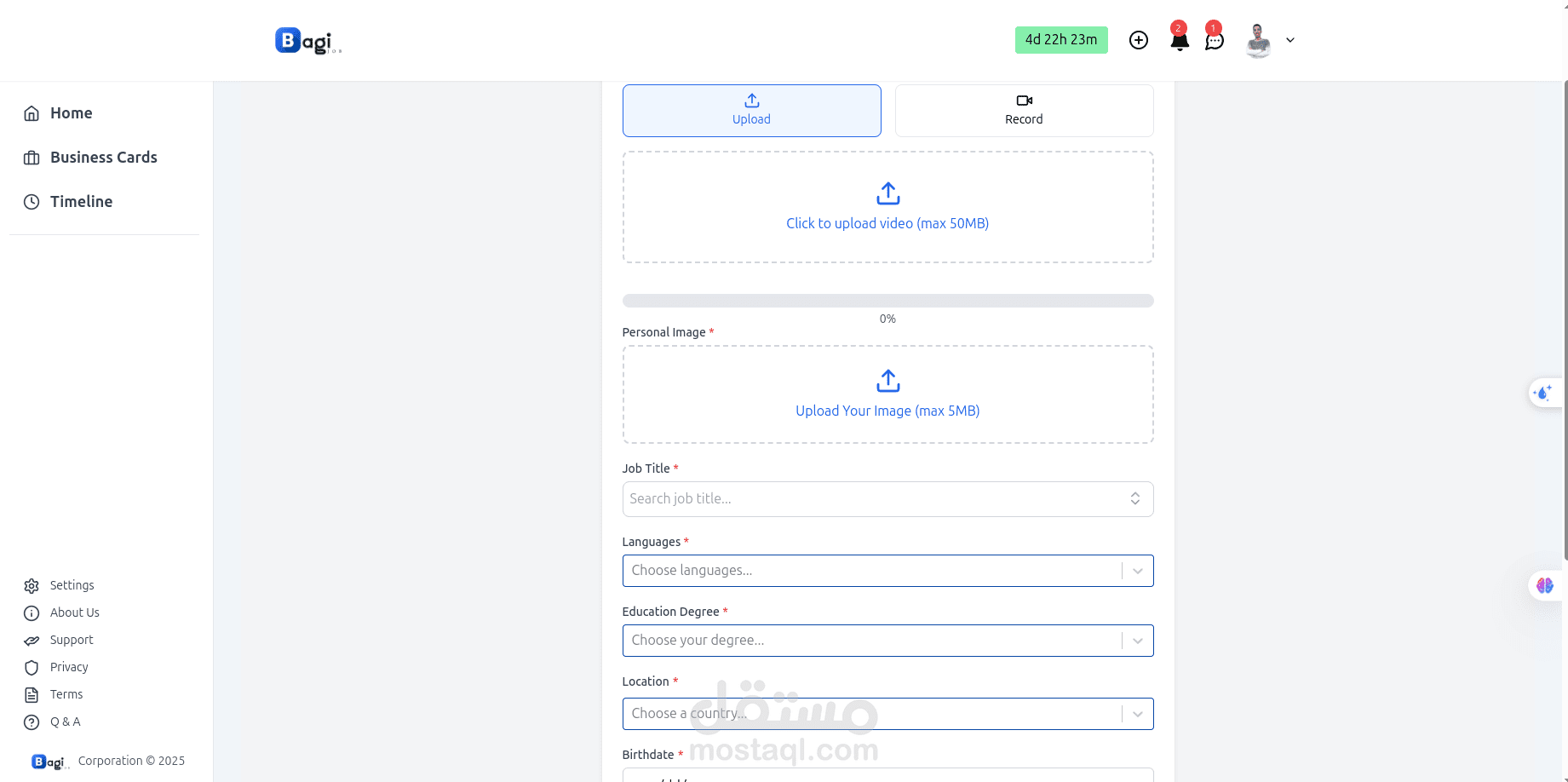
Task: Open the Timeline page
Action: (x=81, y=202)
